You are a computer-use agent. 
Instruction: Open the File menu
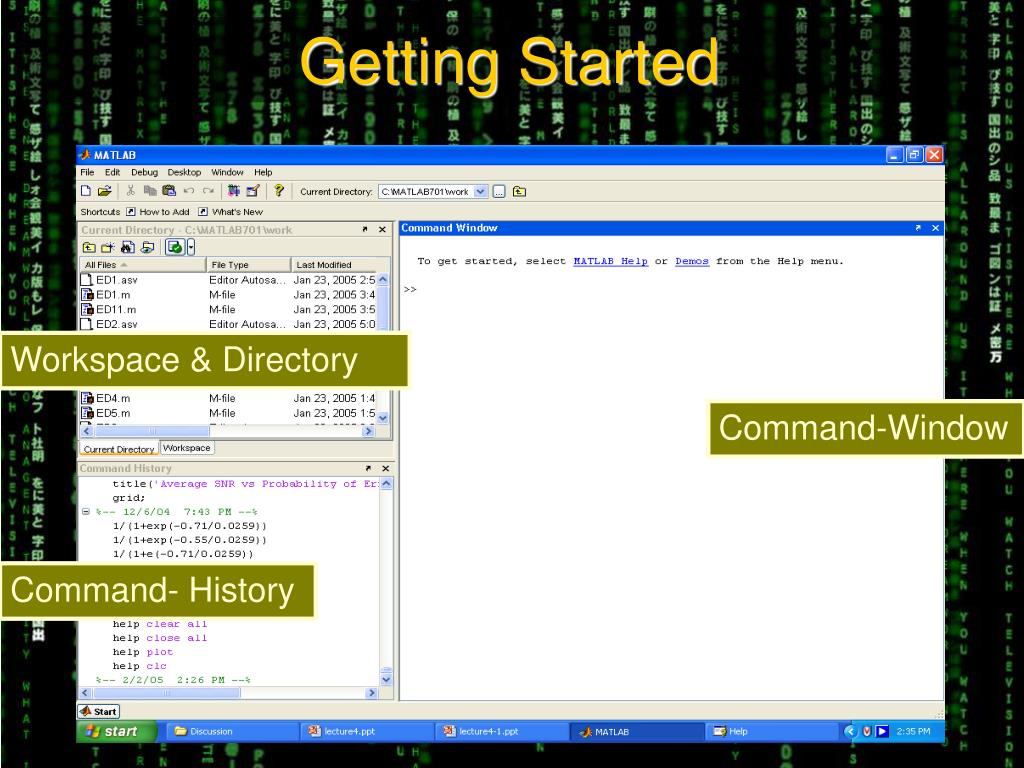87,172
